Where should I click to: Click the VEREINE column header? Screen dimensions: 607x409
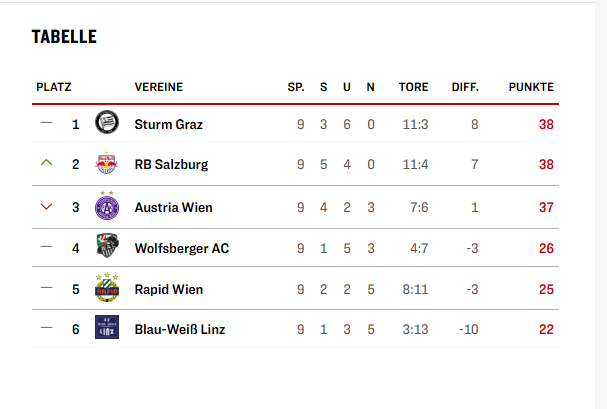(x=159, y=87)
